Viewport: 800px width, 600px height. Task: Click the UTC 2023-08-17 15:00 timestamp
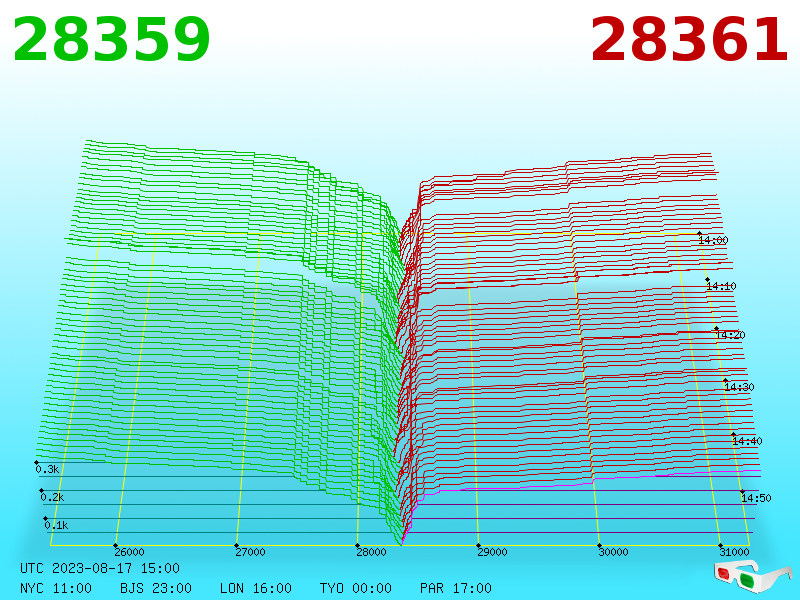(x=100, y=568)
